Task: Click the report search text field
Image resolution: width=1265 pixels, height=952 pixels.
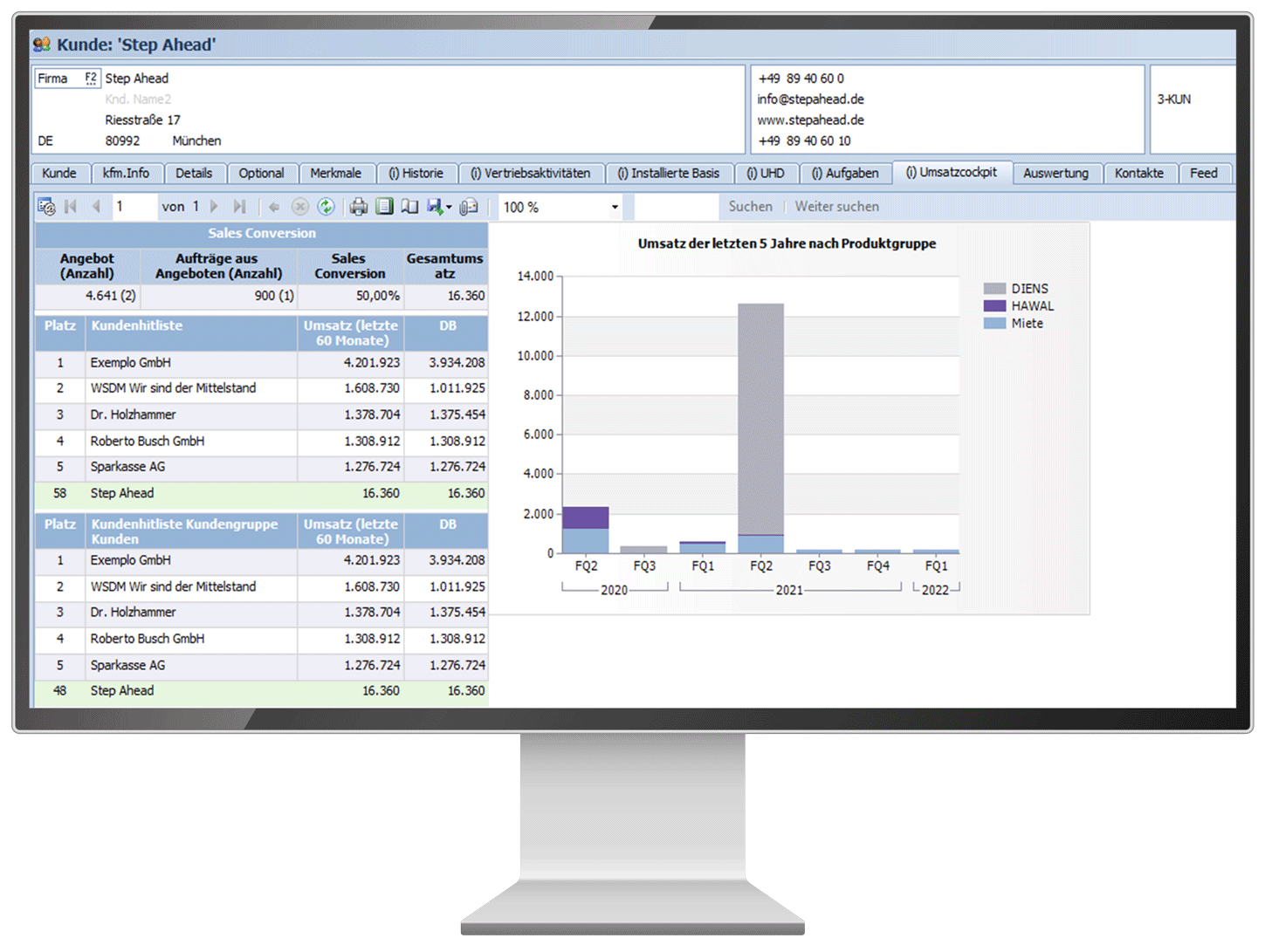Action: (x=675, y=207)
